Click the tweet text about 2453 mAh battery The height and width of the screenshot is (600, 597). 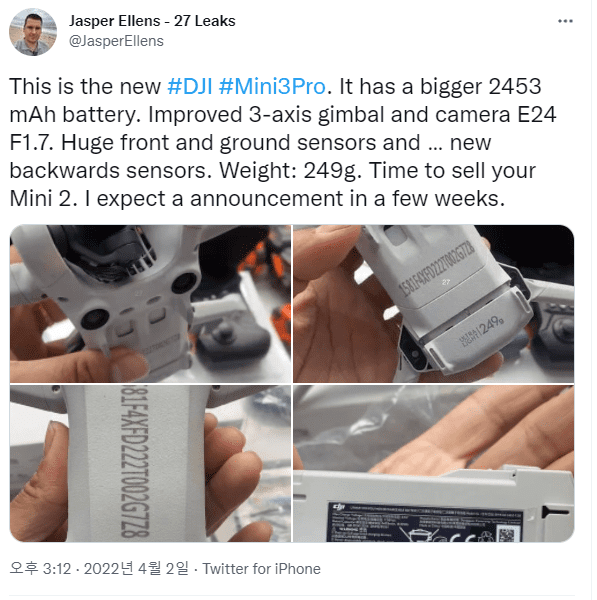[x=283, y=142]
